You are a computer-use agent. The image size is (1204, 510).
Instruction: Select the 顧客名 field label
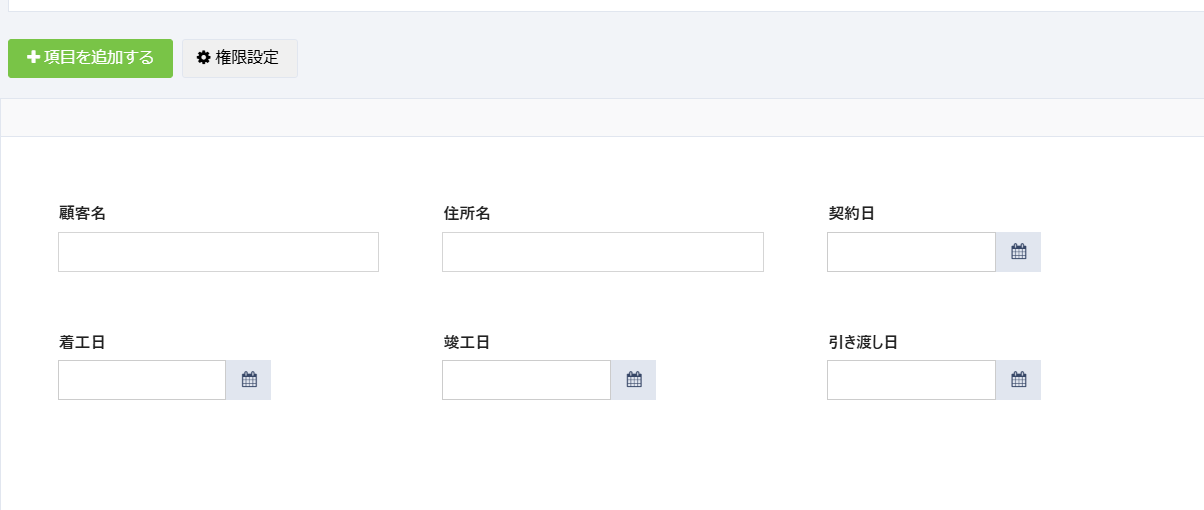[x=83, y=213]
